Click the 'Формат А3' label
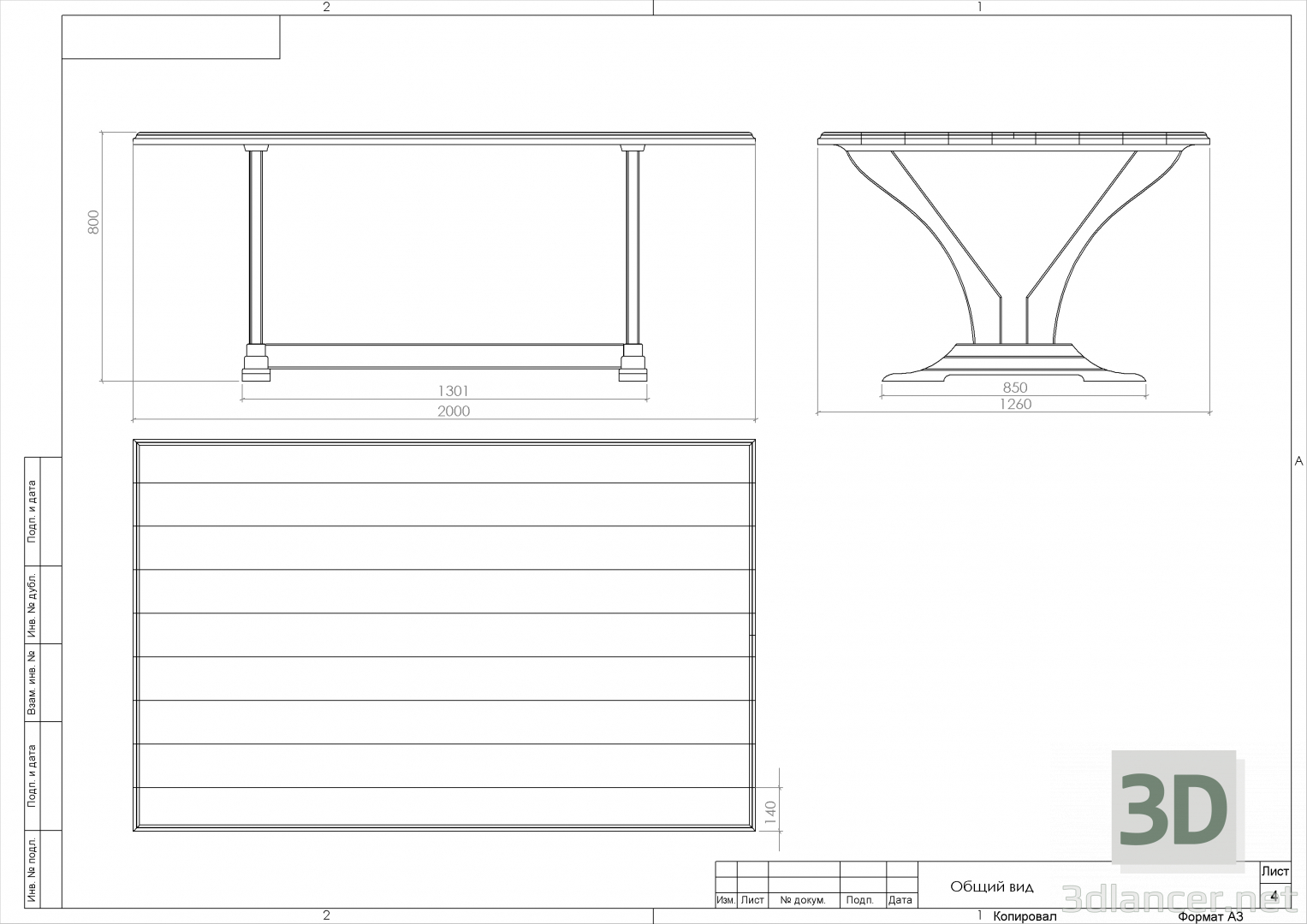 (1210, 916)
